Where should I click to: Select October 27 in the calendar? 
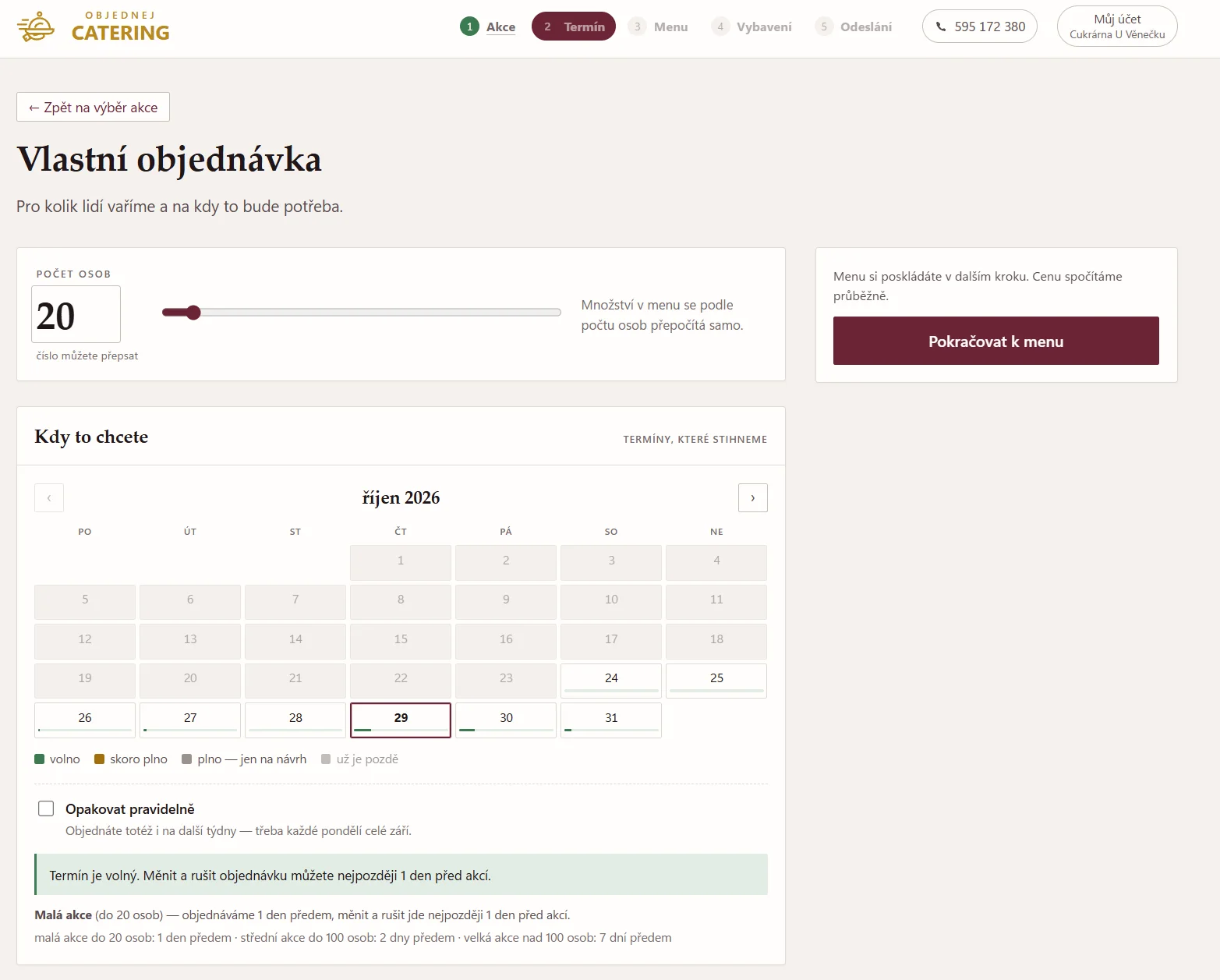tap(190, 720)
